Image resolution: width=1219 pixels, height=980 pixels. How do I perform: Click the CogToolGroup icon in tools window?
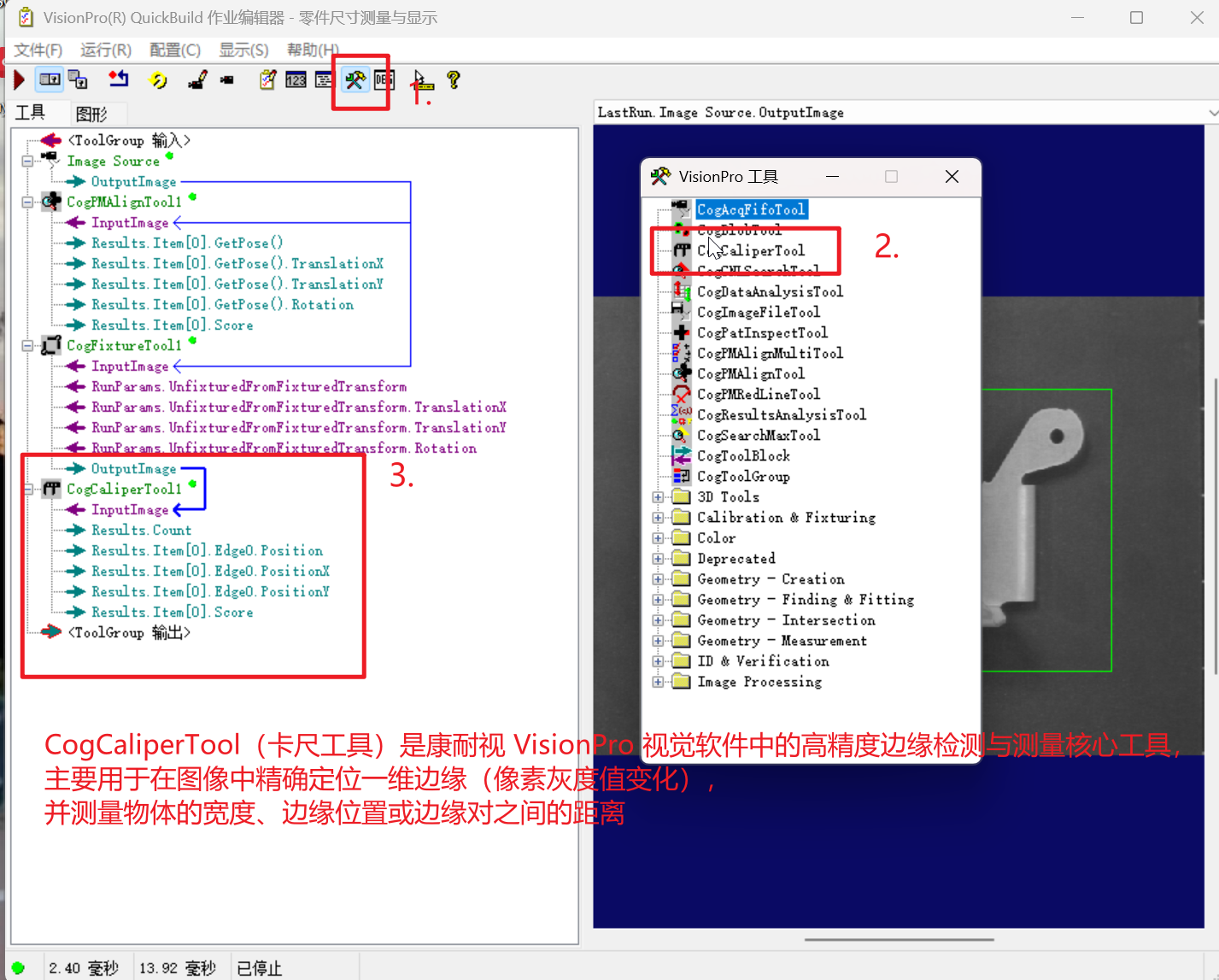tap(681, 476)
